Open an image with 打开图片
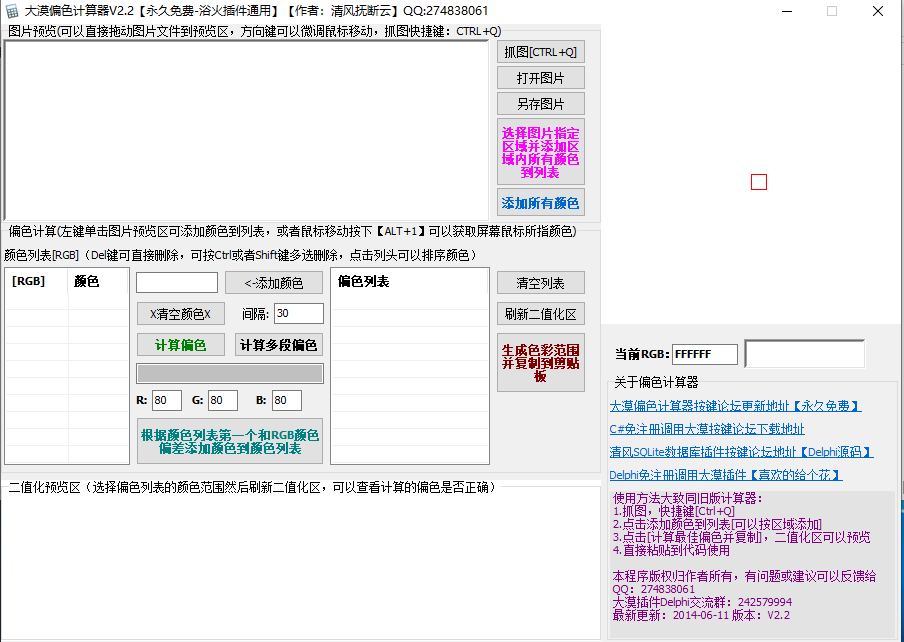The height and width of the screenshot is (642, 904). click(540, 78)
